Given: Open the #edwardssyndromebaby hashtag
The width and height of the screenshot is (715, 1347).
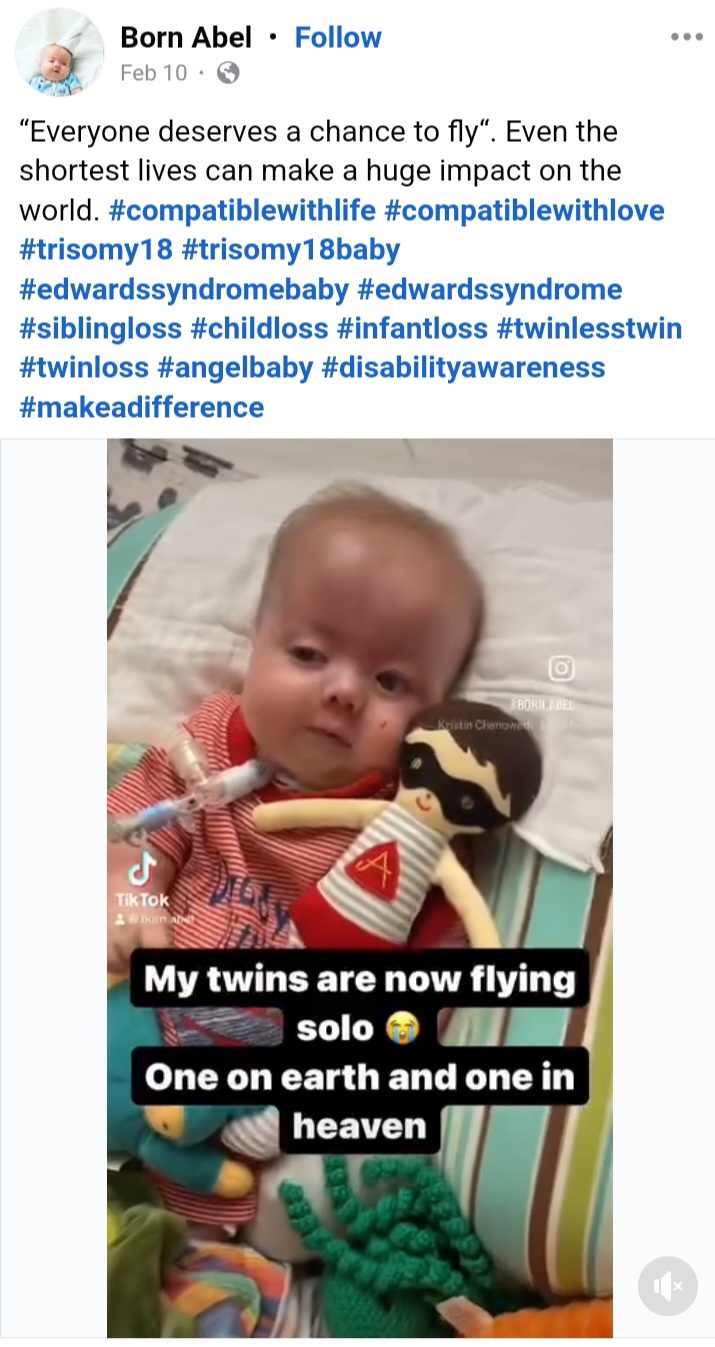Looking at the screenshot, I should pyautogui.click(x=184, y=290).
